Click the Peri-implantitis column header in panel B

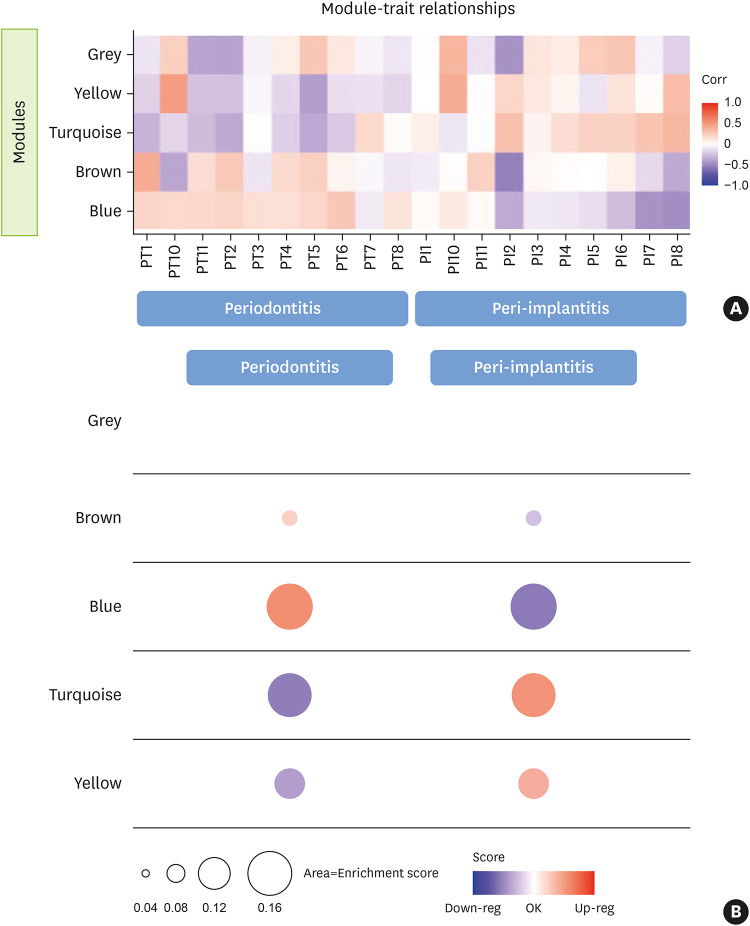[x=533, y=367]
